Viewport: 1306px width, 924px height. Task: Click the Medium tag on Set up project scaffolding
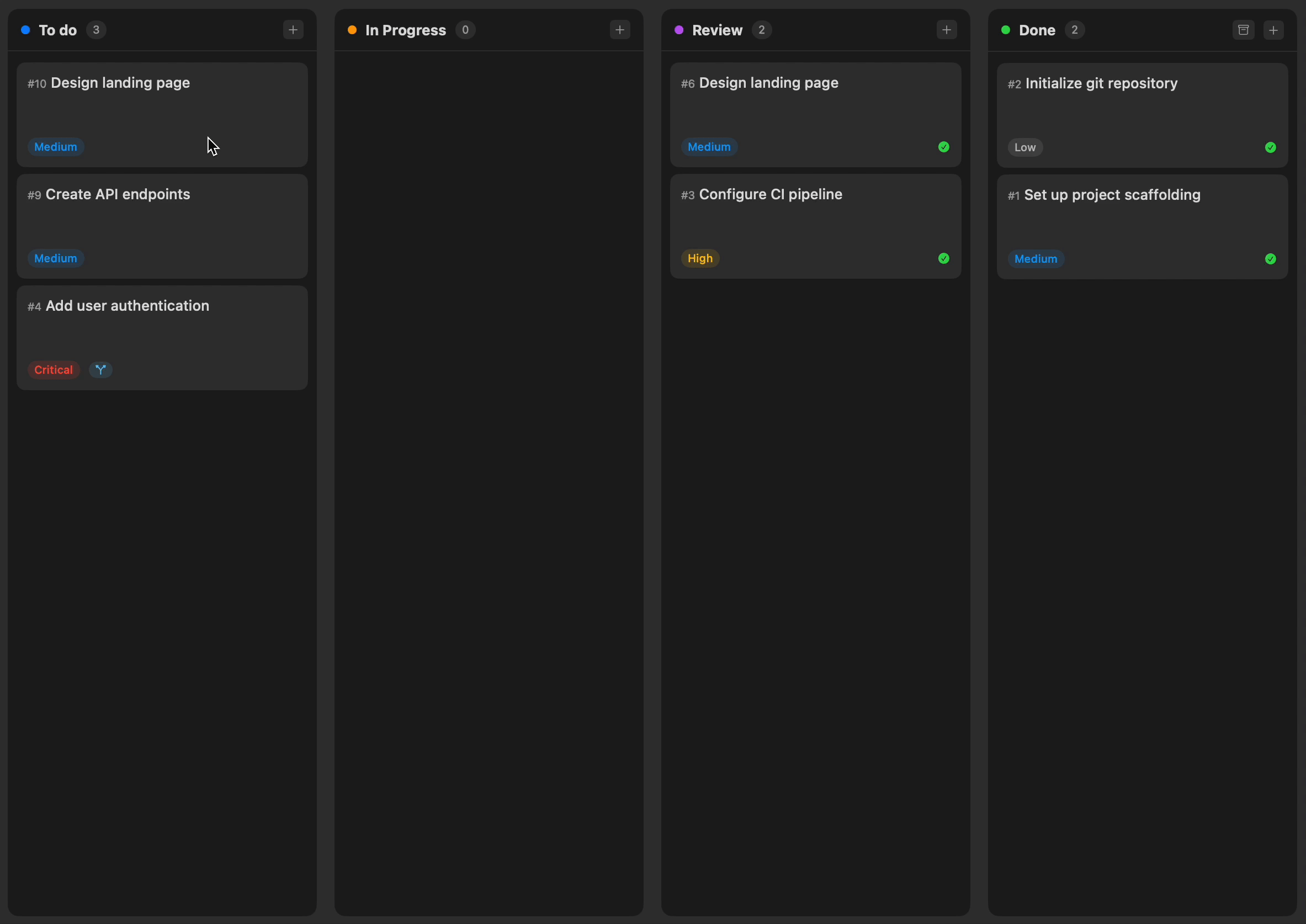pyautogui.click(x=1036, y=259)
